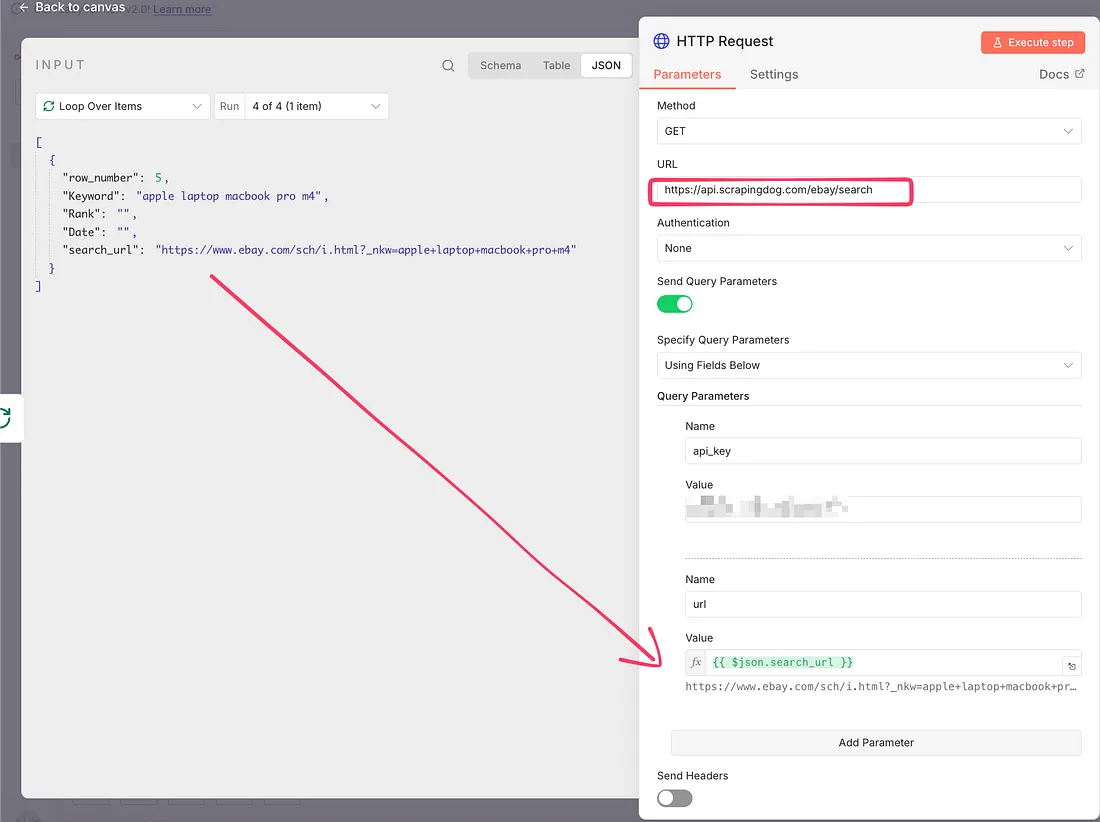Open the Method dropdown set to GET
The height and width of the screenshot is (822, 1100).
[x=868, y=131]
